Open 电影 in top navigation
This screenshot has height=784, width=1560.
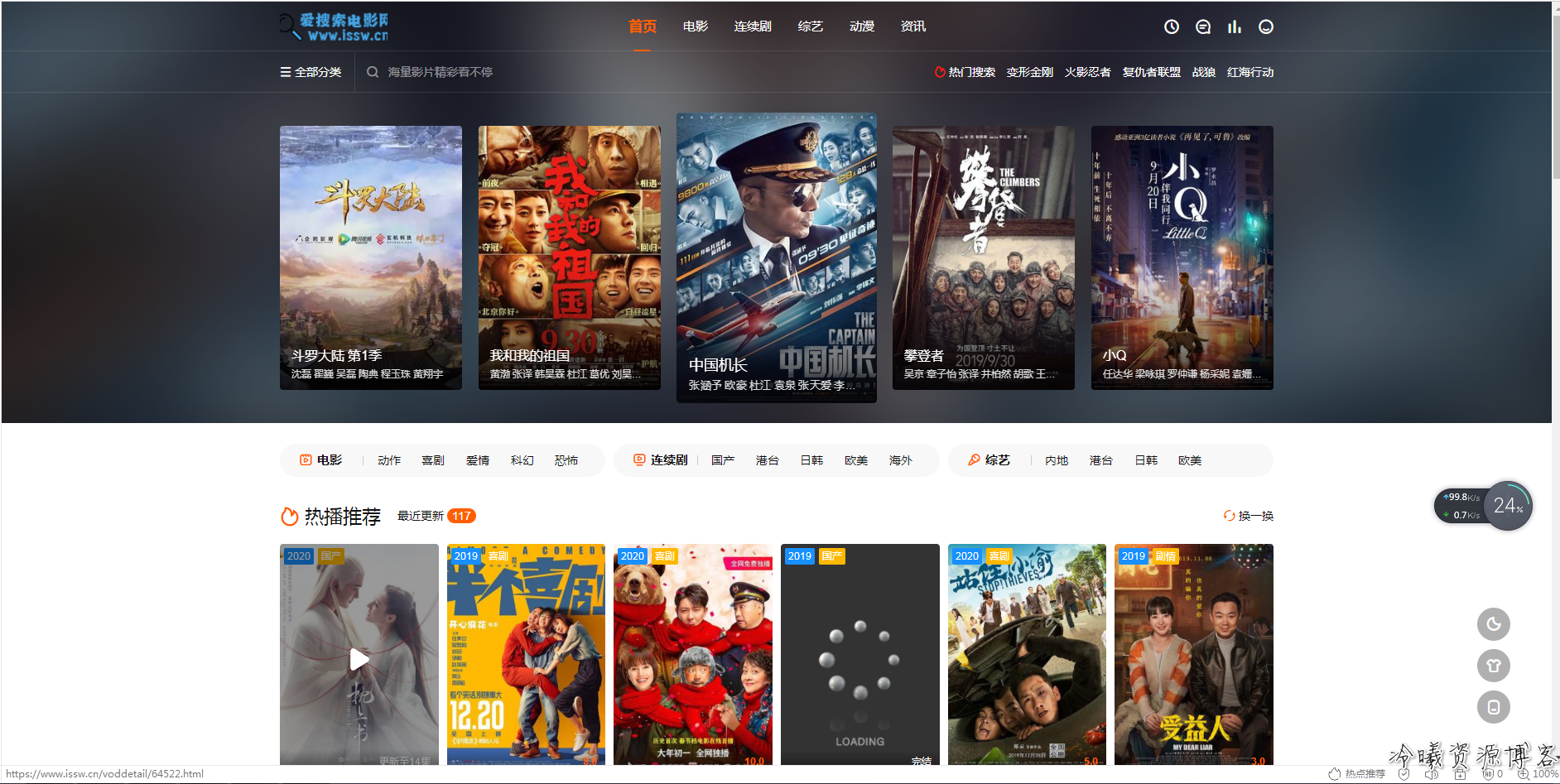coord(696,26)
